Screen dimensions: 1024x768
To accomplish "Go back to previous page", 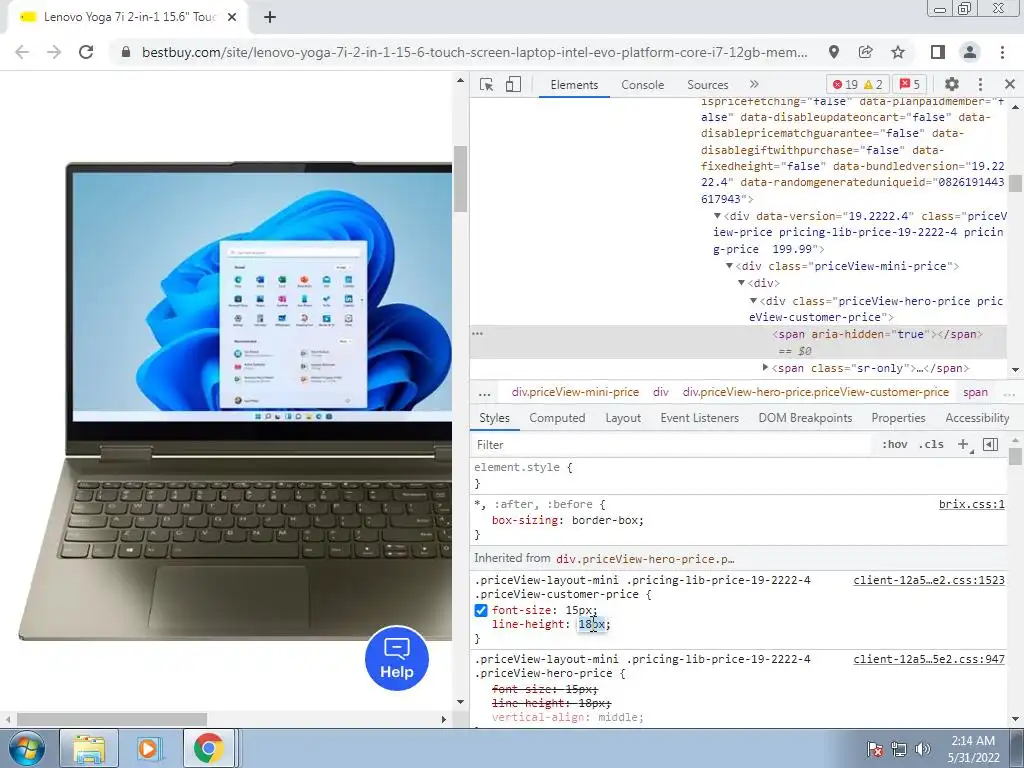I will point(22,52).
